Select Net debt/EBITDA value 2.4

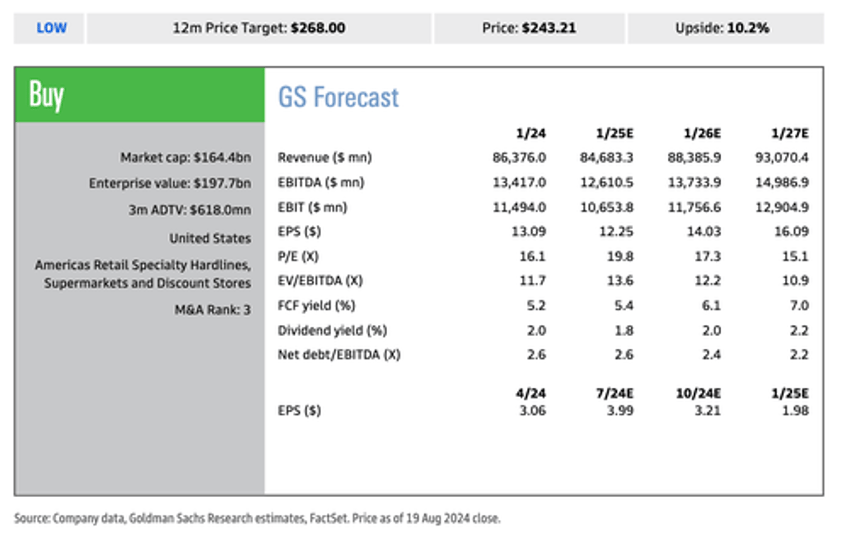tap(711, 355)
